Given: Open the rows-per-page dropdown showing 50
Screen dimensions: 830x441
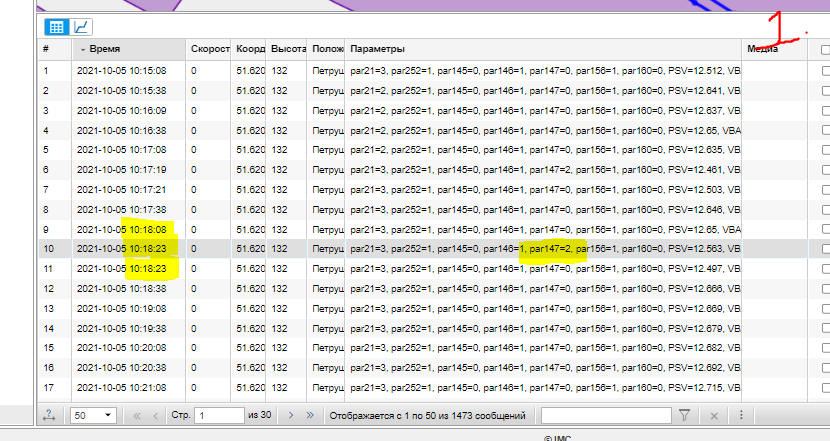Looking at the screenshot, I should tap(94, 415).
